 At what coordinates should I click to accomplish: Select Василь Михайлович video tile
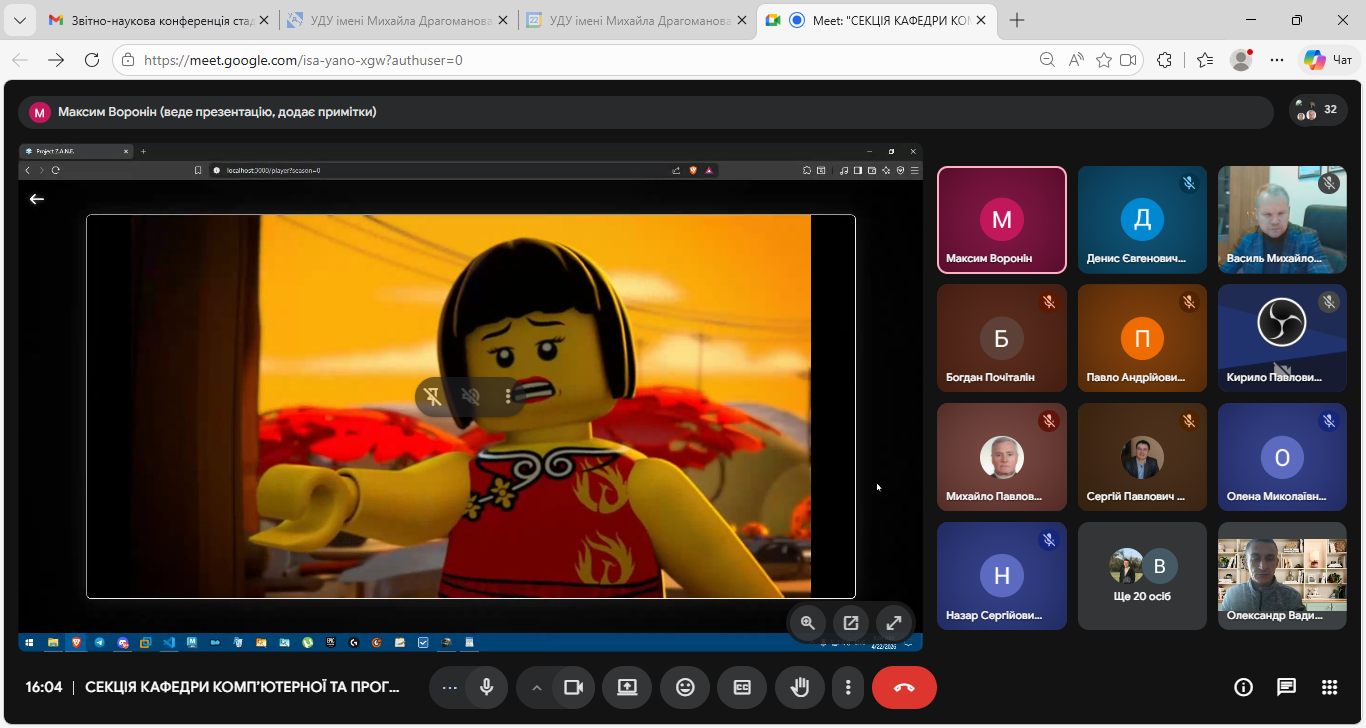[1282, 220]
